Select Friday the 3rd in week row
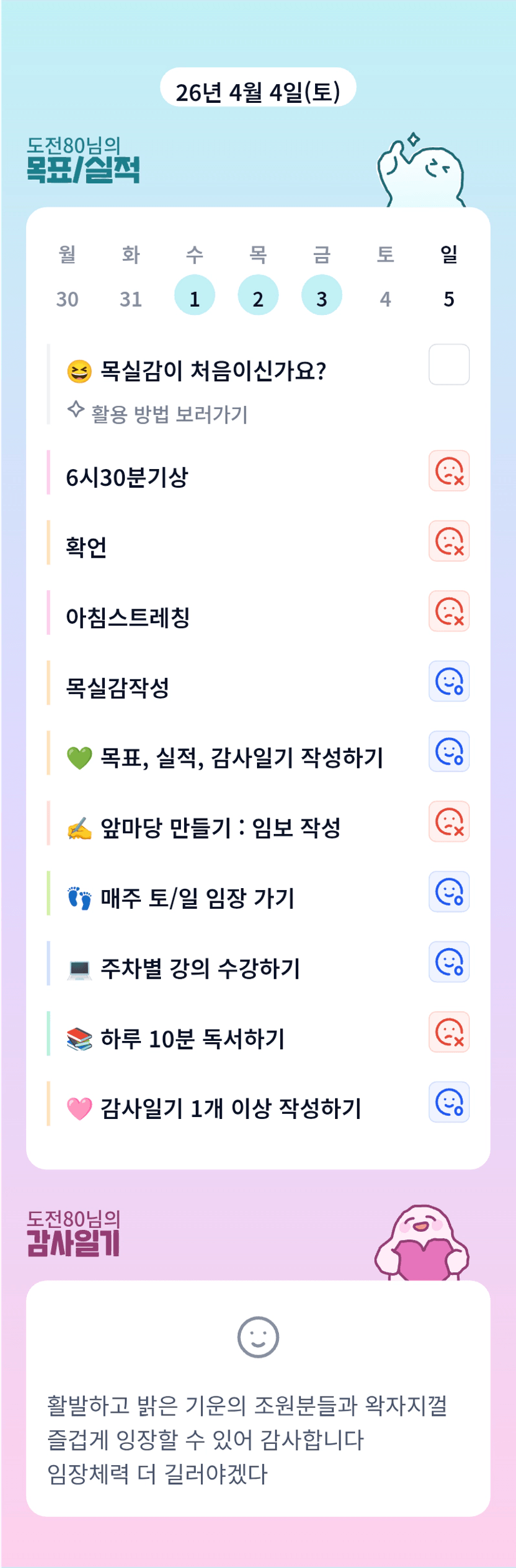This screenshot has height=1568, width=516. (x=321, y=295)
